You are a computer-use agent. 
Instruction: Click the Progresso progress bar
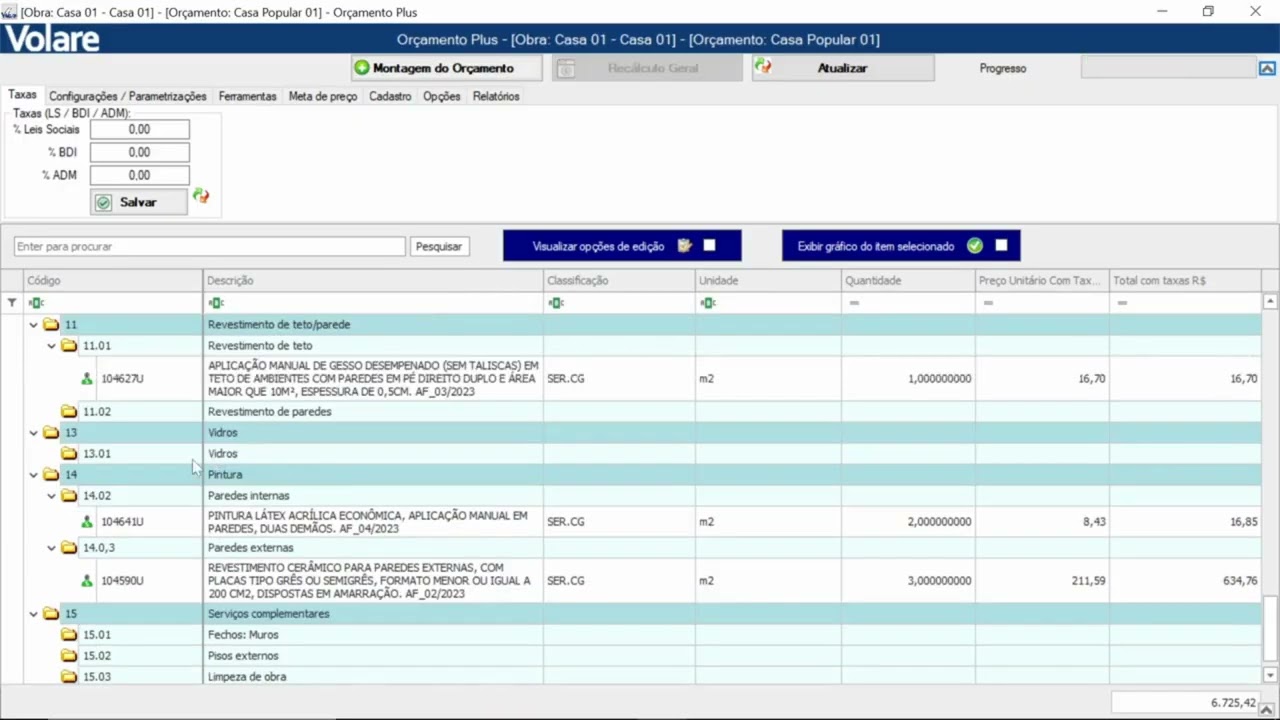click(1168, 68)
